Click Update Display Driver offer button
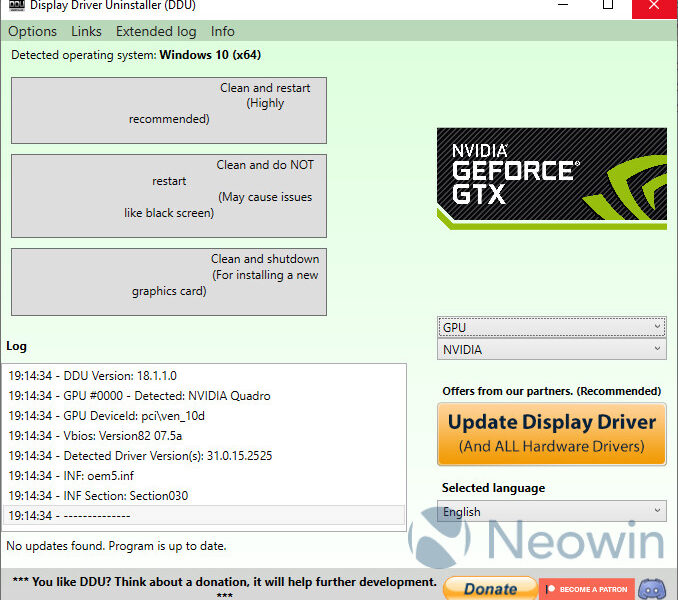Viewport: 678px width, 600px height. click(552, 434)
